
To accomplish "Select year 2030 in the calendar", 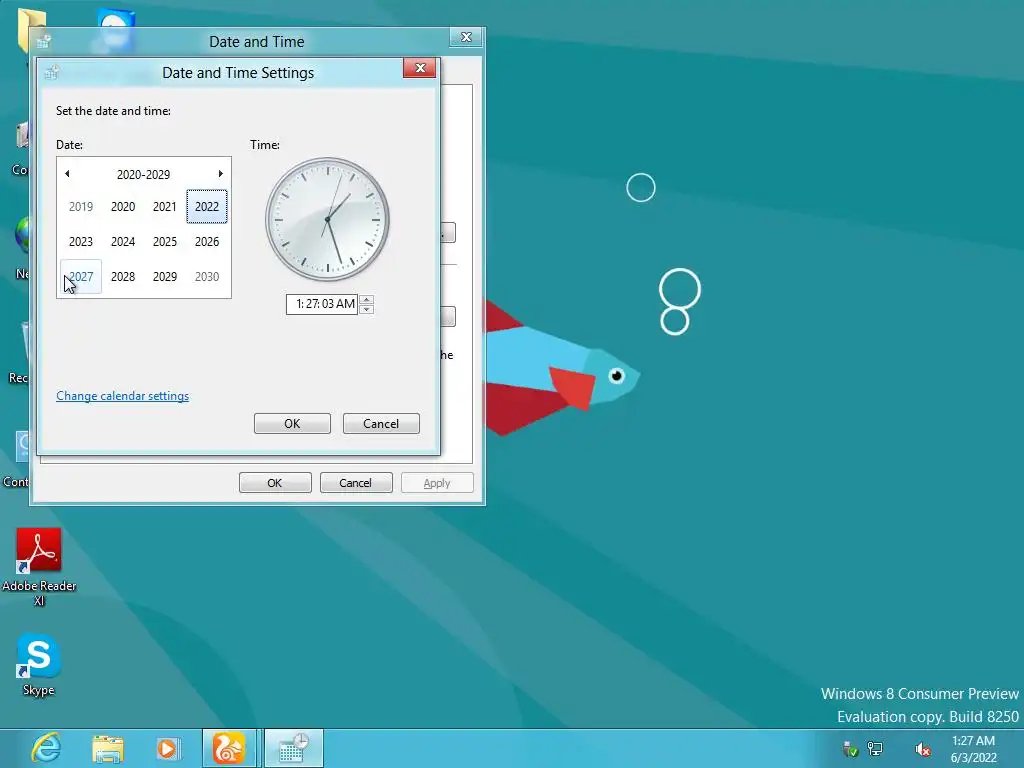I will (207, 276).
